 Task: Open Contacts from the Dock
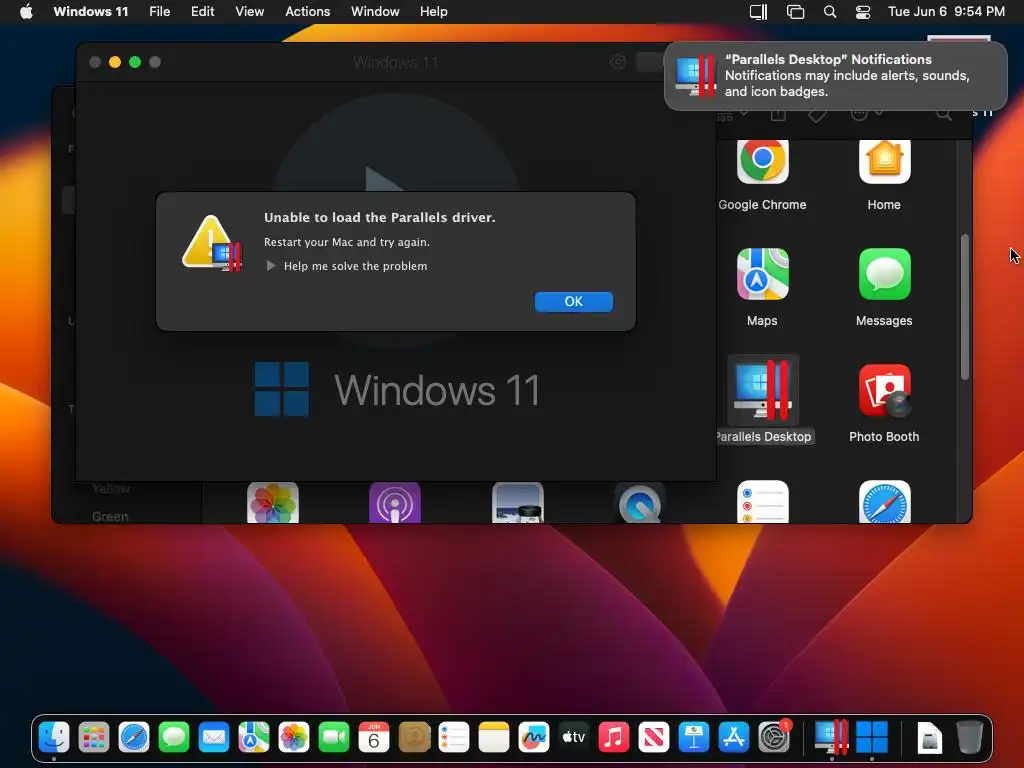[x=414, y=738]
